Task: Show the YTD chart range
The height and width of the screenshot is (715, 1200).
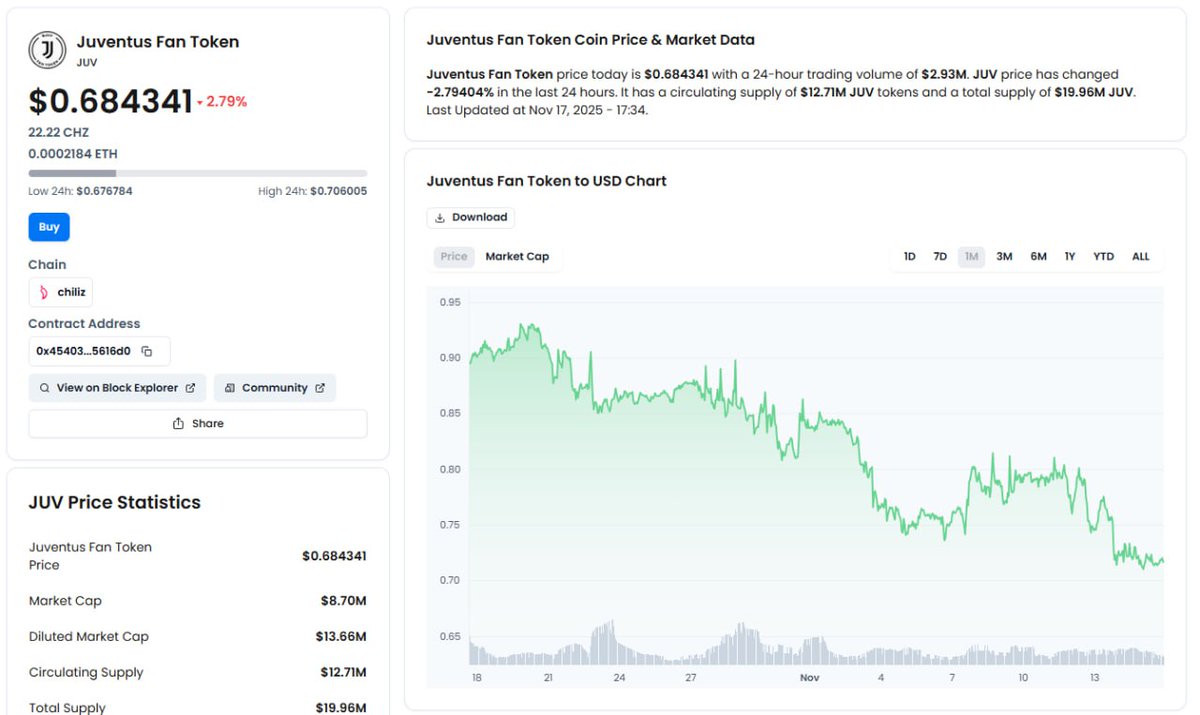Action: click(1103, 257)
